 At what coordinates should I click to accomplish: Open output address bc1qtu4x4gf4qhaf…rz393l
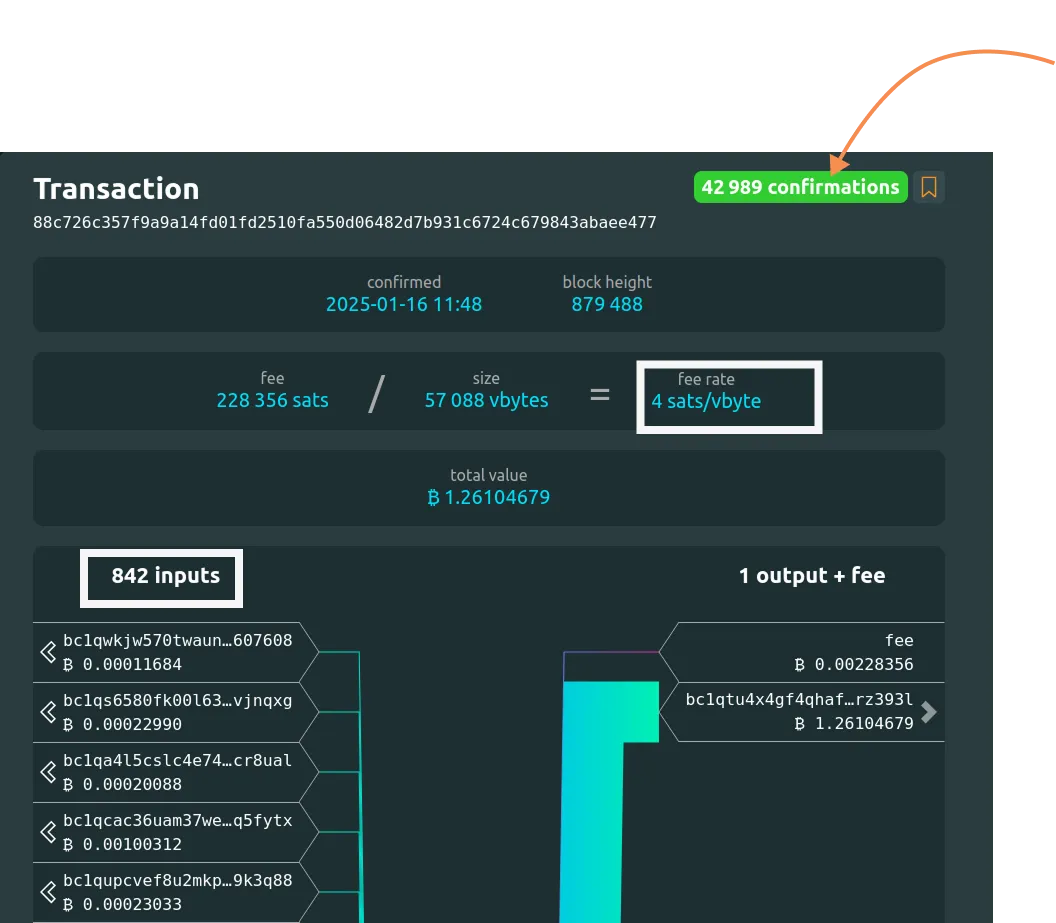point(799,700)
